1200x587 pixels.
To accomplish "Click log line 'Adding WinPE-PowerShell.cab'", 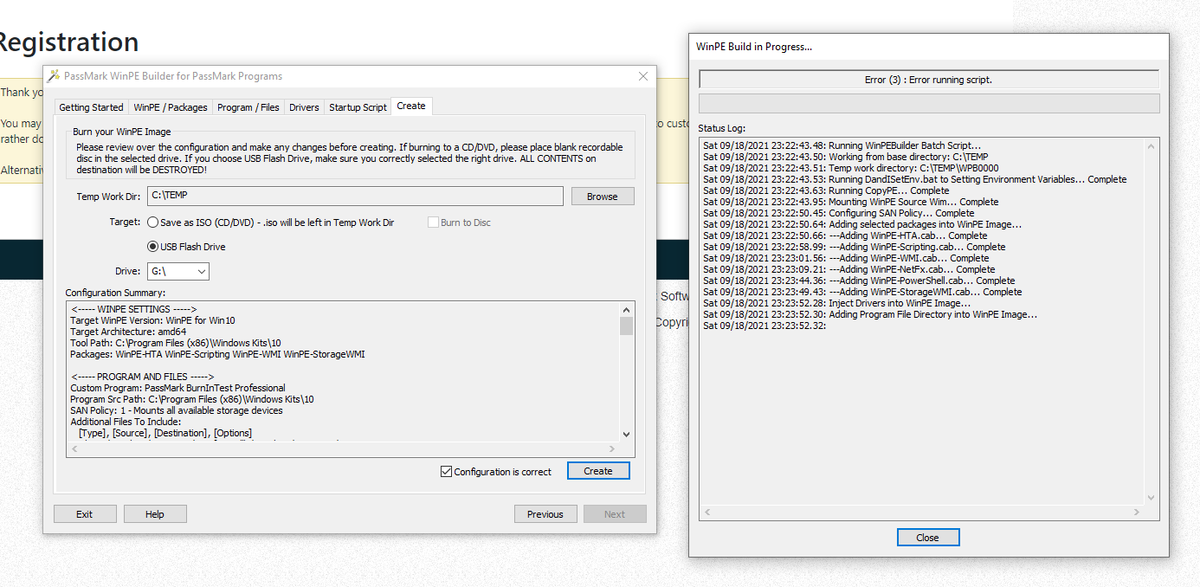I will click(859, 281).
